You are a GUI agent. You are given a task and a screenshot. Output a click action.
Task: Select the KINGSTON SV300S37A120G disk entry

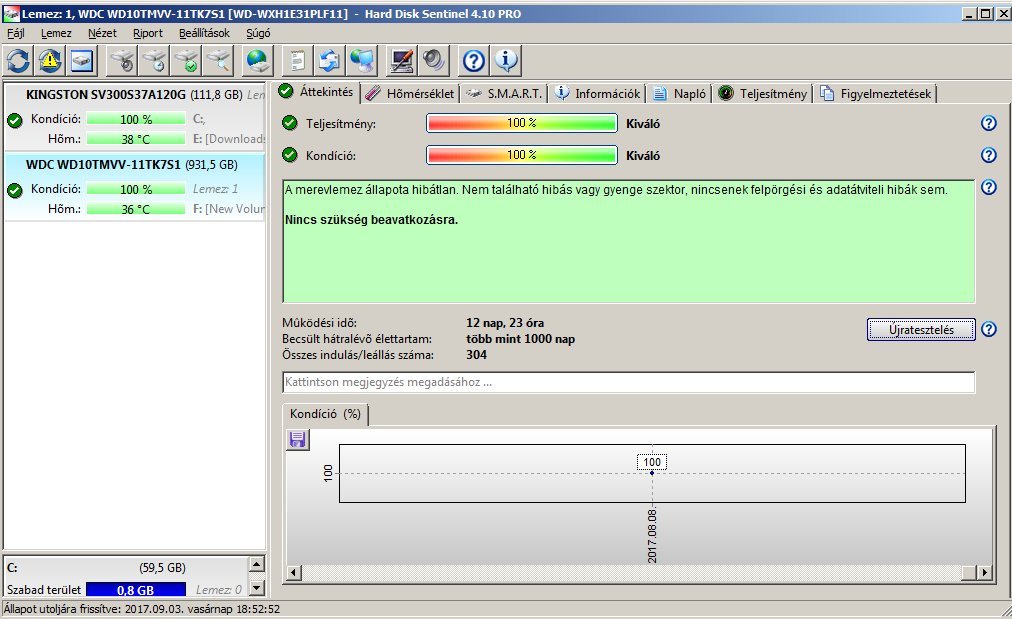tap(135, 116)
